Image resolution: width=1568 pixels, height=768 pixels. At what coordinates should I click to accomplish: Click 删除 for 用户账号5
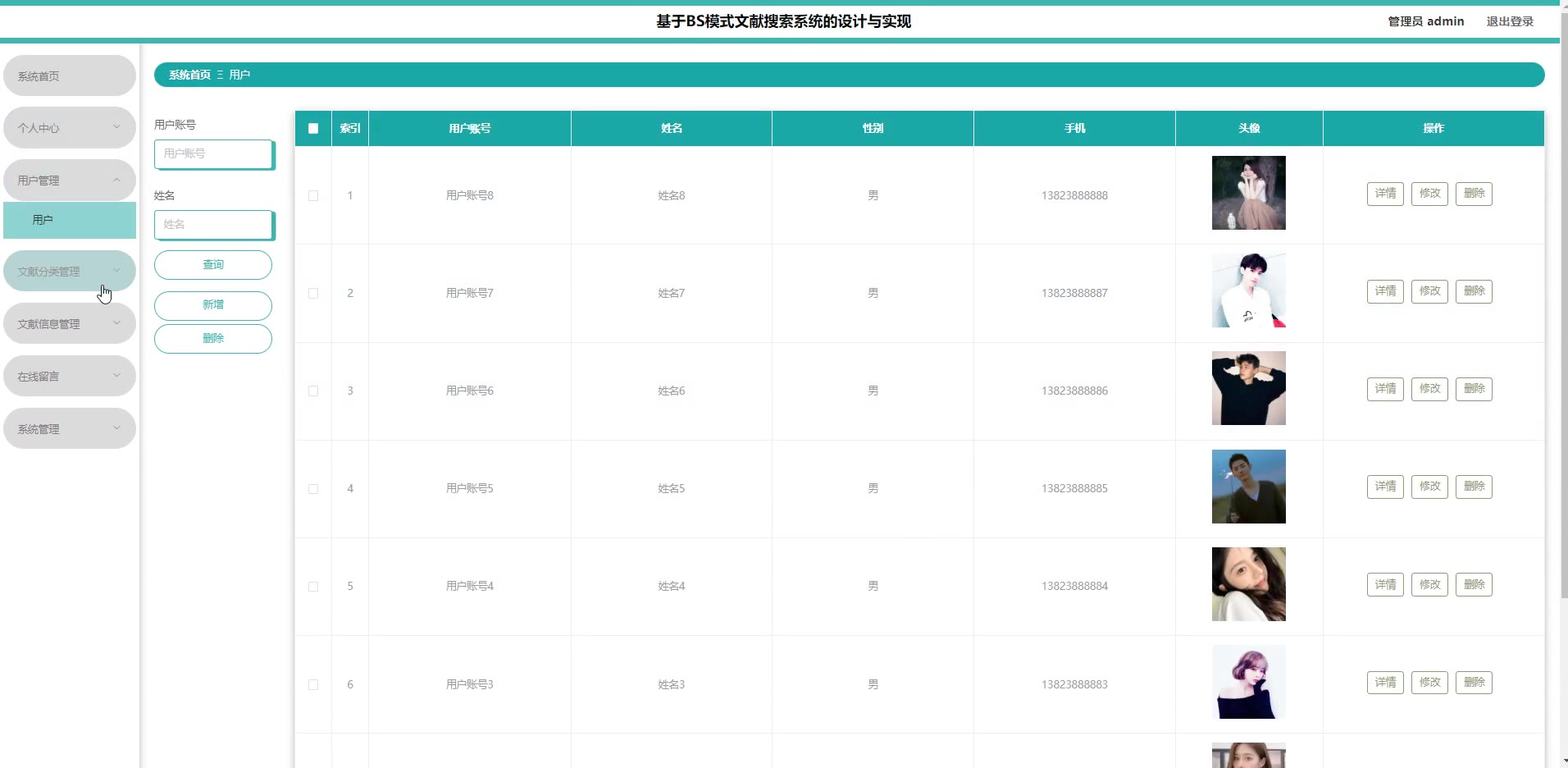pyautogui.click(x=1474, y=487)
